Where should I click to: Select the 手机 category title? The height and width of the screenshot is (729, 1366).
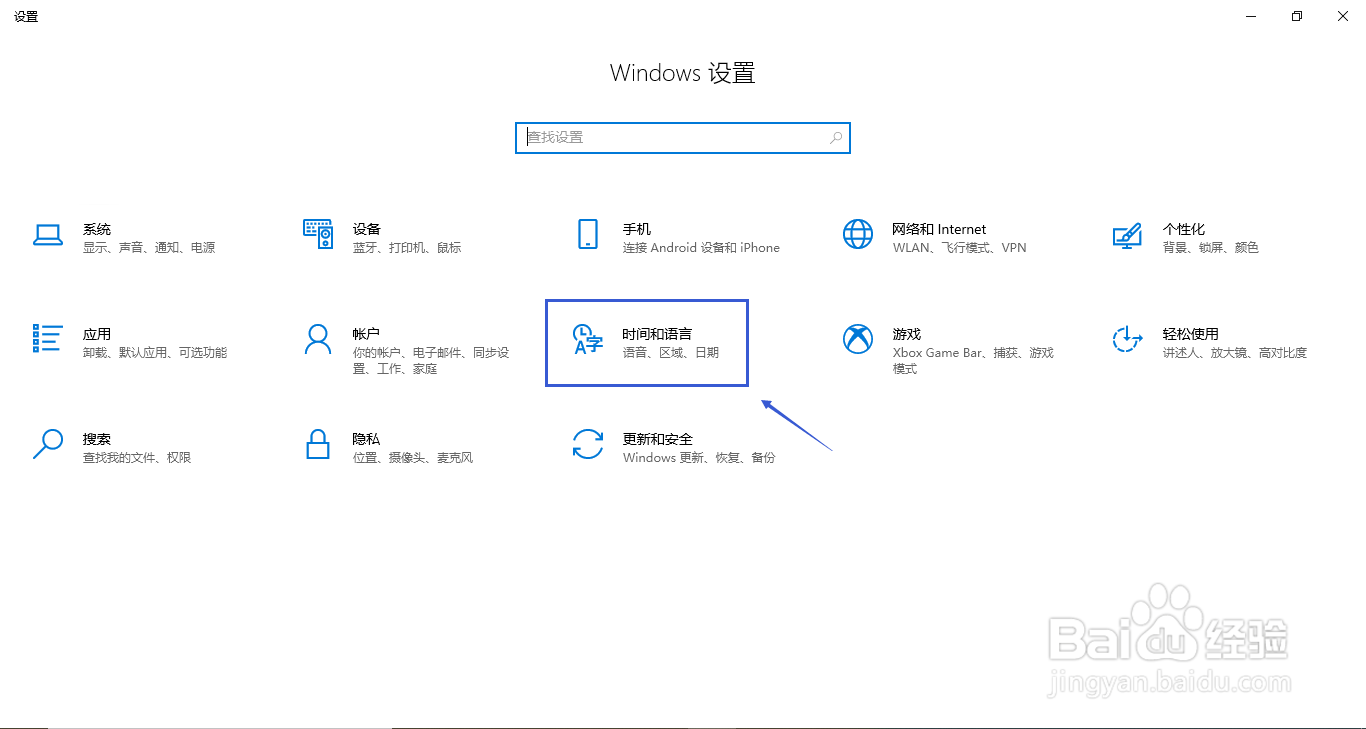pyautogui.click(x=637, y=229)
